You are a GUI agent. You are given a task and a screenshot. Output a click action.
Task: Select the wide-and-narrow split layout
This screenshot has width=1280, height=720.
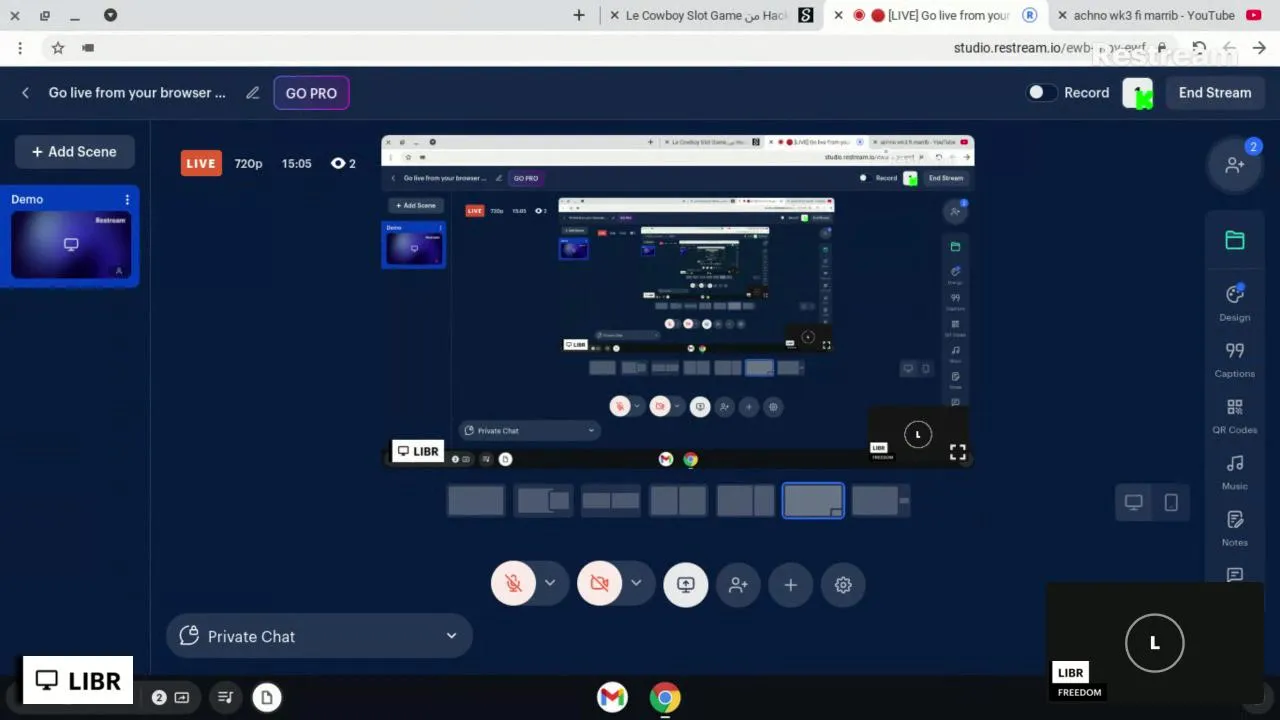[x=746, y=501]
